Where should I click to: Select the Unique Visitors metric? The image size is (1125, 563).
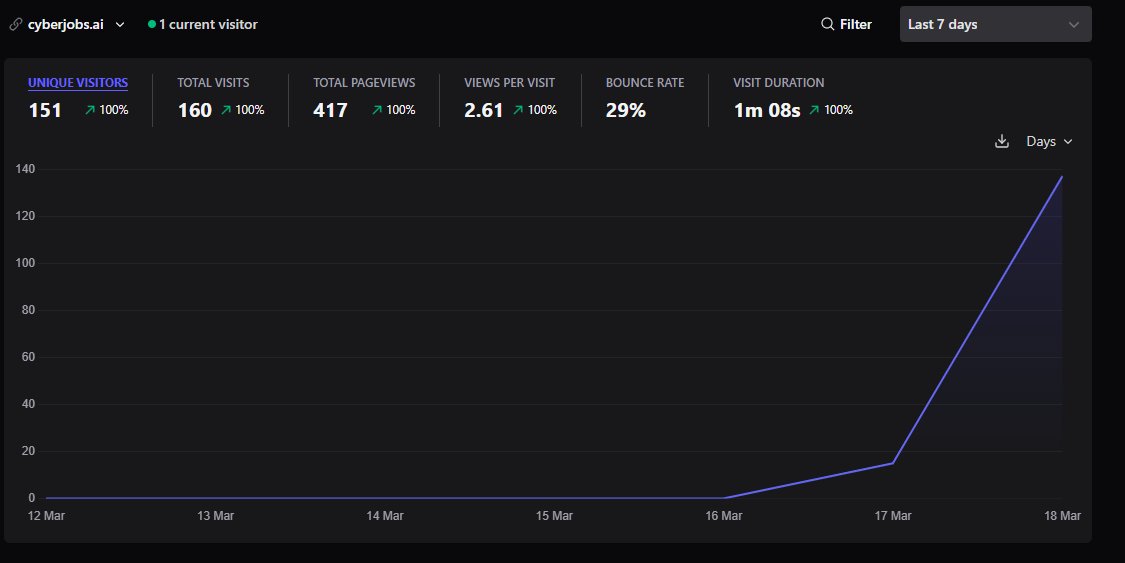(78, 83)
